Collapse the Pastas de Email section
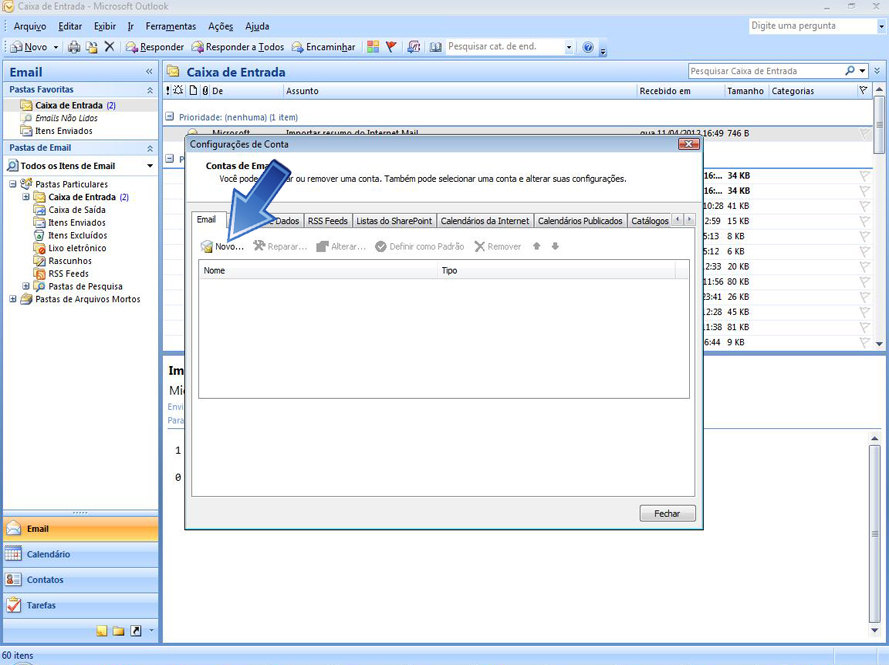Image resolution: width=889 pixels, height=665 pixels. coord(150,149)
